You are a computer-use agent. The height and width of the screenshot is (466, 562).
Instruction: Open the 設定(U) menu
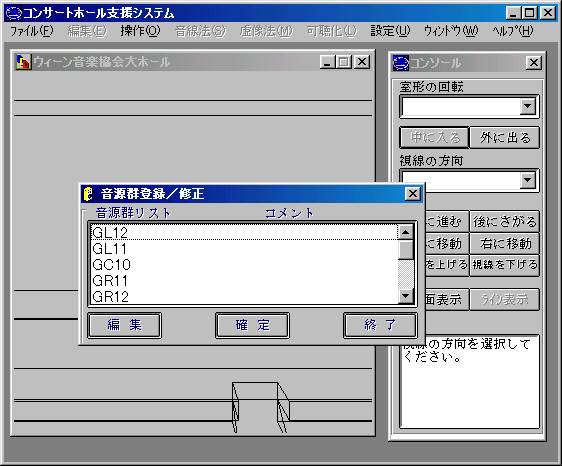pyautogui.click(x=390, y=31)
